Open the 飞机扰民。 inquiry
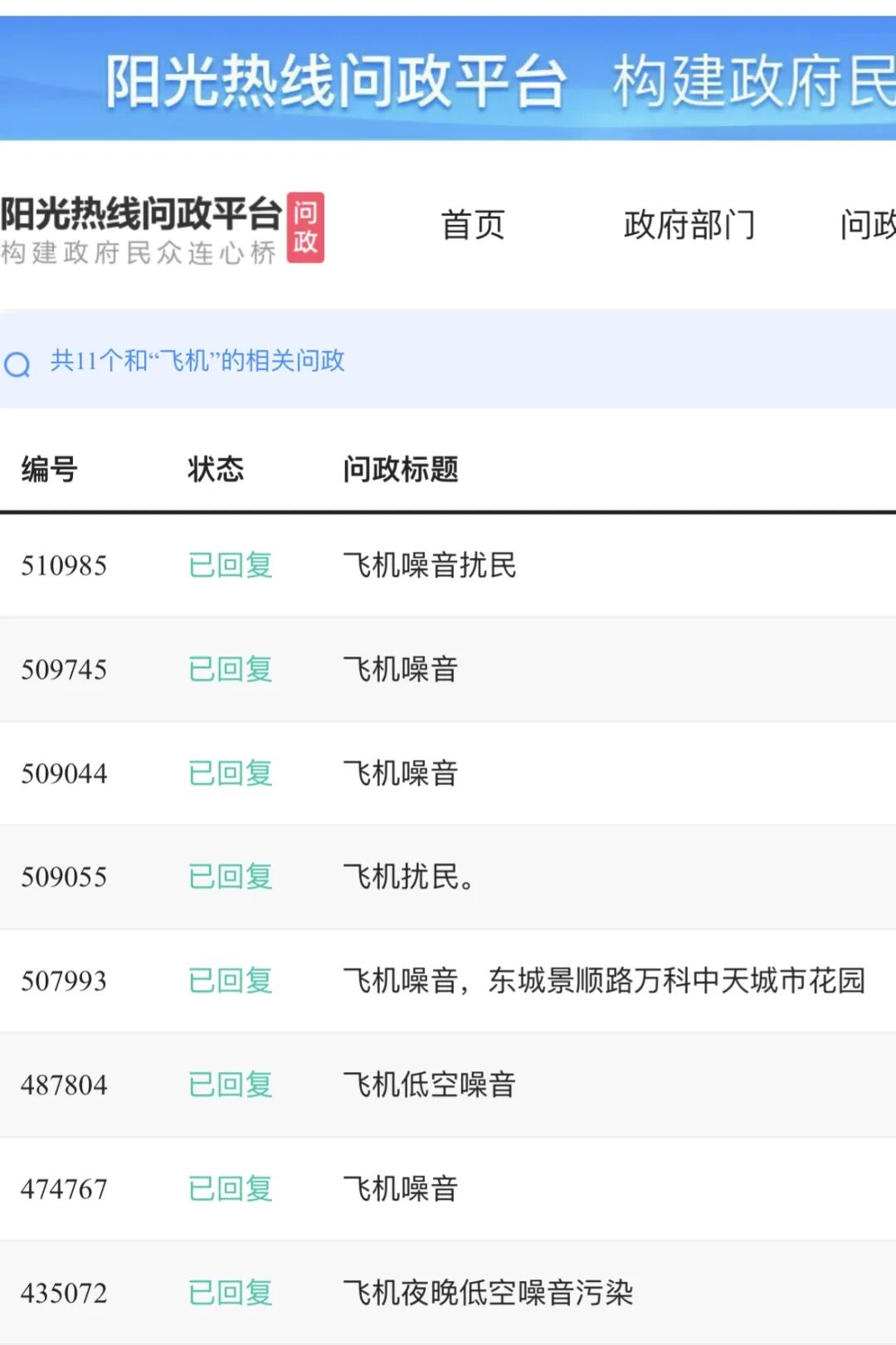 tap(408, 877)
